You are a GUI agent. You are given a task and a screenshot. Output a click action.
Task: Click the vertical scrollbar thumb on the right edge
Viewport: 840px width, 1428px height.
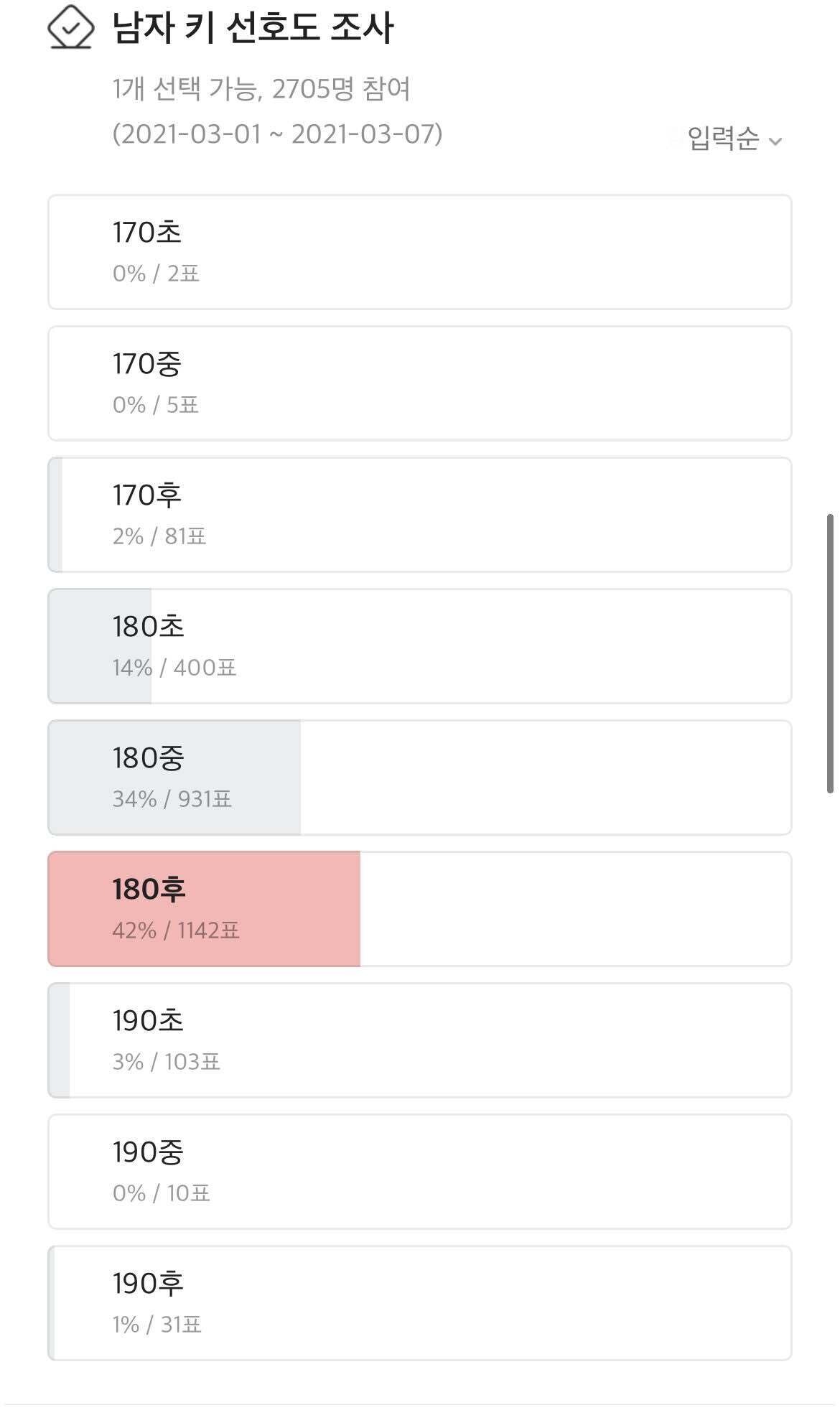[831, 653]
